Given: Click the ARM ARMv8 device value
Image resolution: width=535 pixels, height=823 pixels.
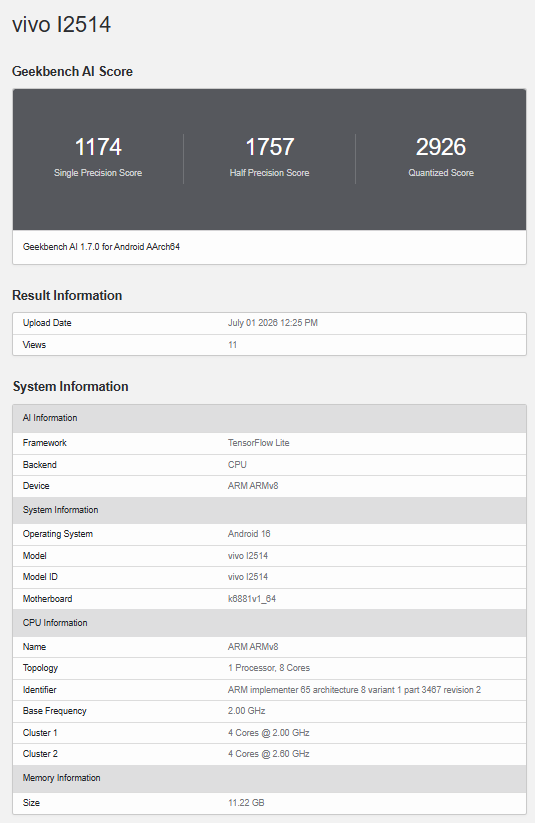Looking at the screenshot, I should click(253, 486).
